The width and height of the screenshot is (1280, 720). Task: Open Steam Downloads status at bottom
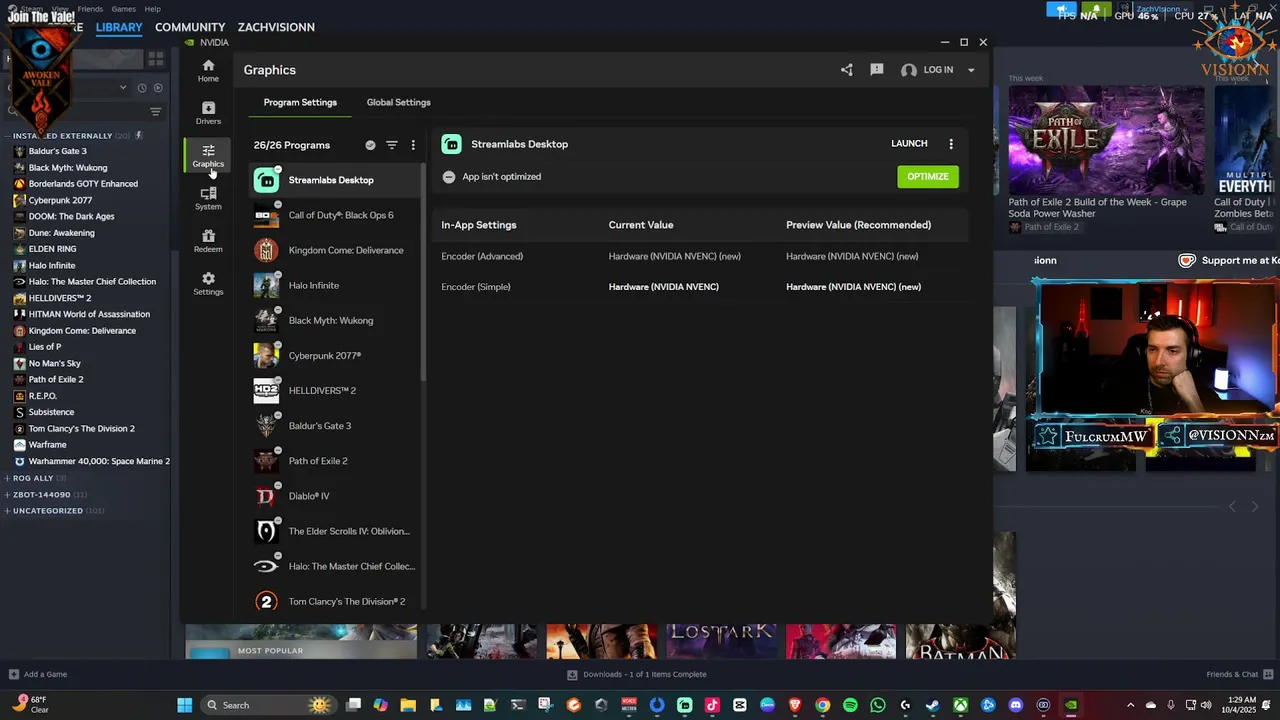pyautogui.click(x=637, y=674)
